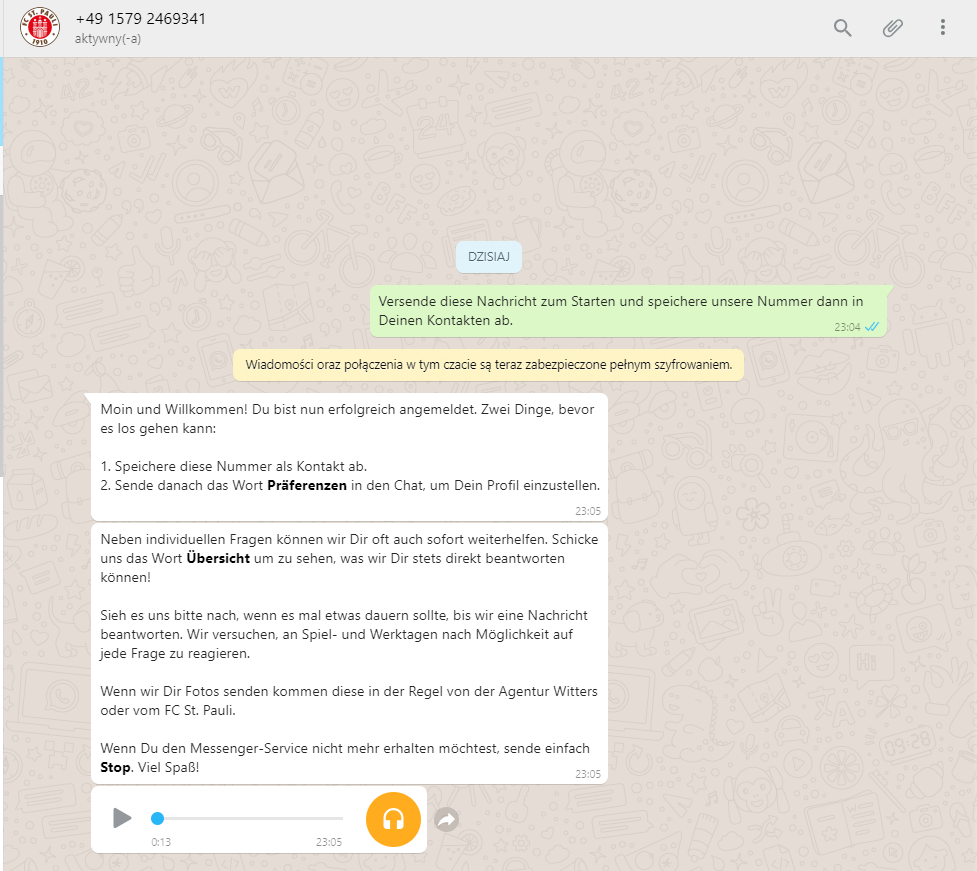Click the blue audio progress dot

[158, 818]
